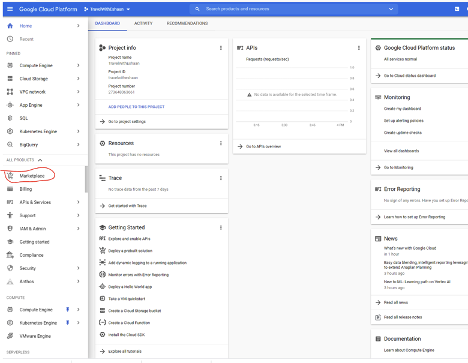Click the APIs & Services icon

click(10, 202)
